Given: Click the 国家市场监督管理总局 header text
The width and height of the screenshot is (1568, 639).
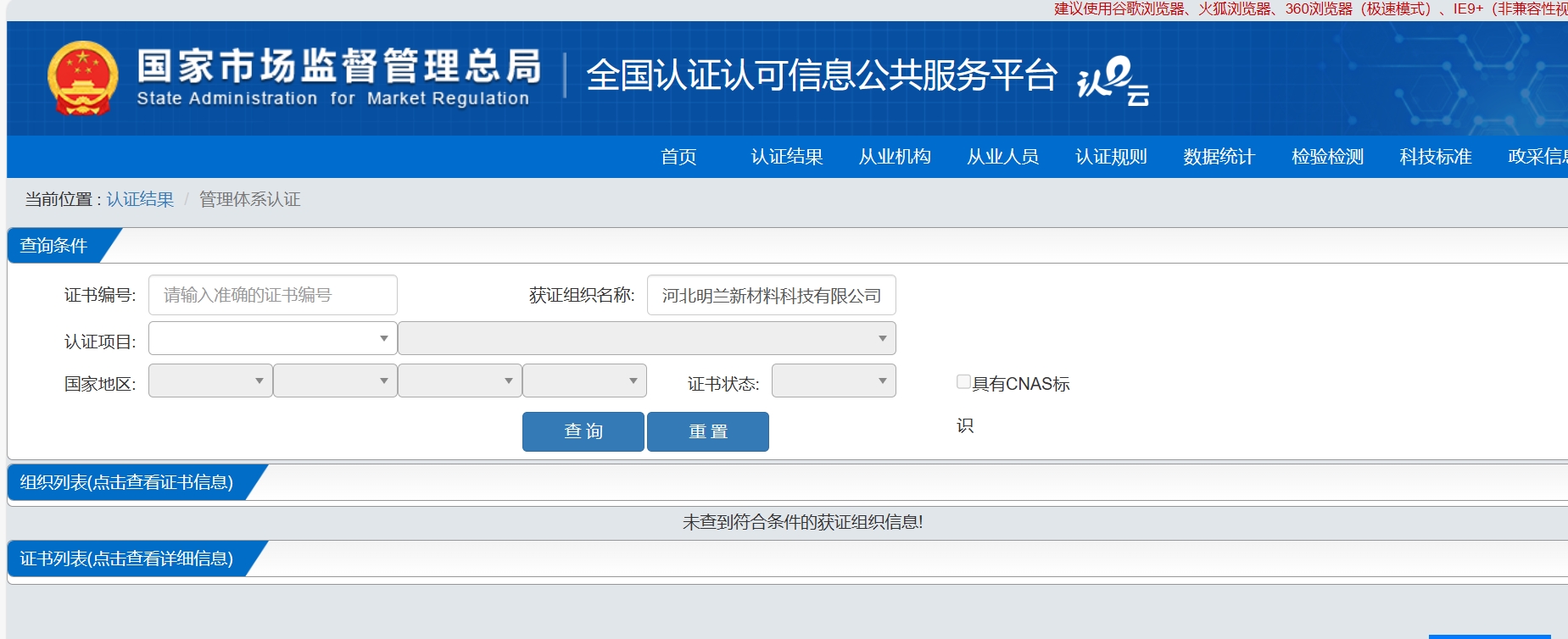Looking at the screenshot, I should [x=339, y=66].
